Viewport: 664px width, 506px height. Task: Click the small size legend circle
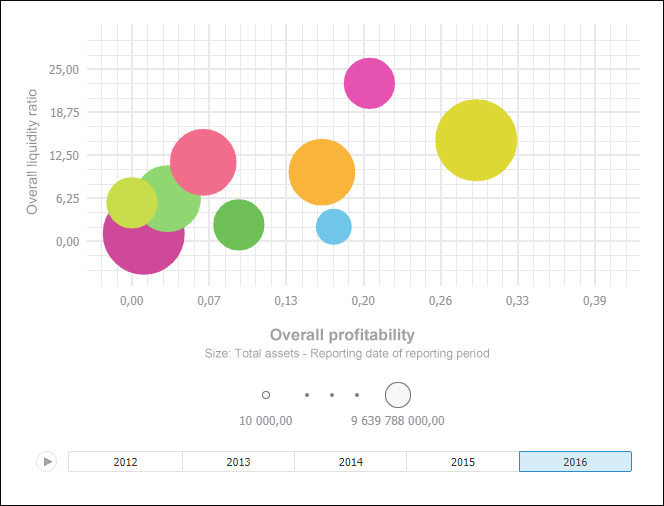click(266, 395)
